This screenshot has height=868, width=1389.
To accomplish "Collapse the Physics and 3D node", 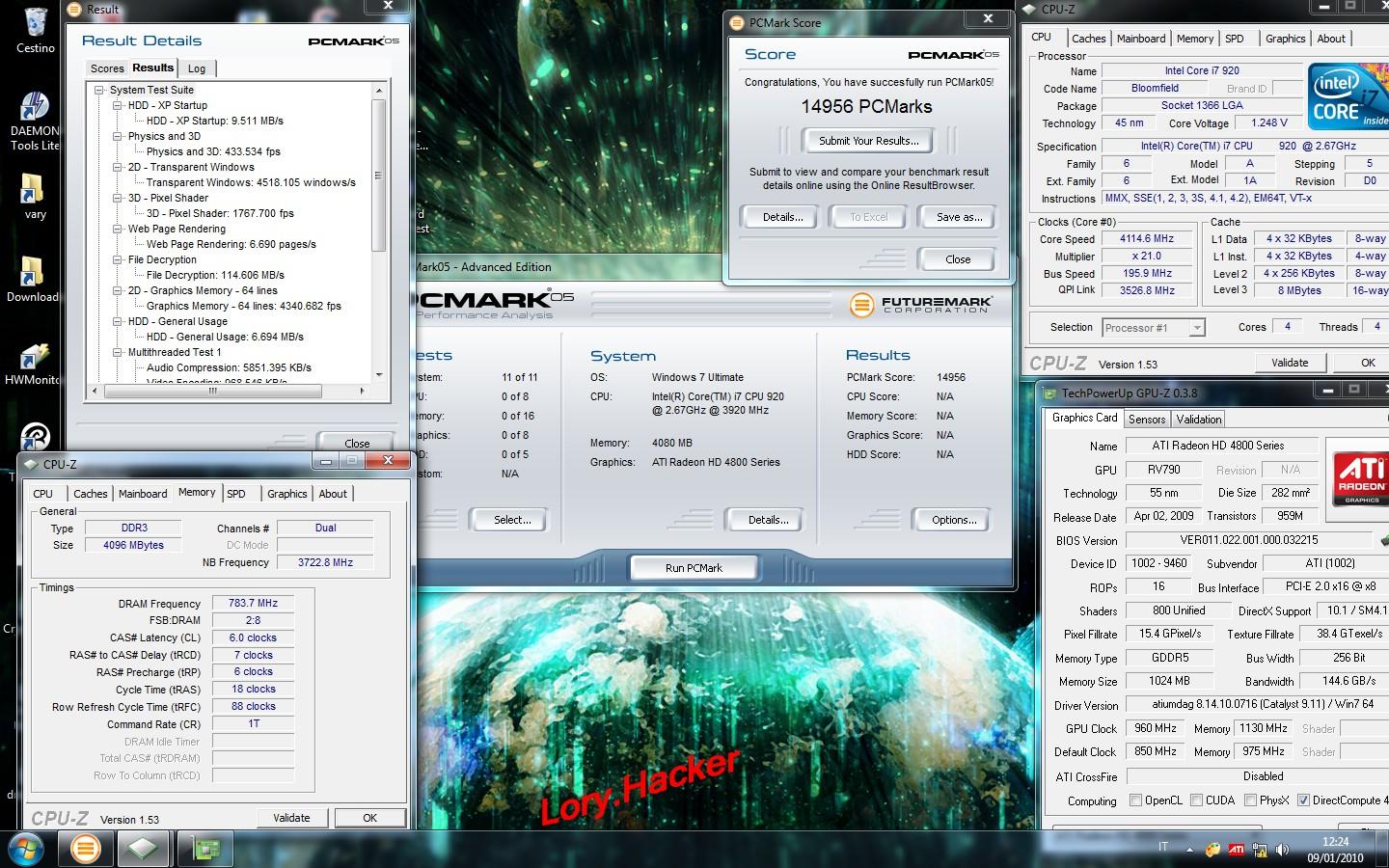I will [118, 136].
